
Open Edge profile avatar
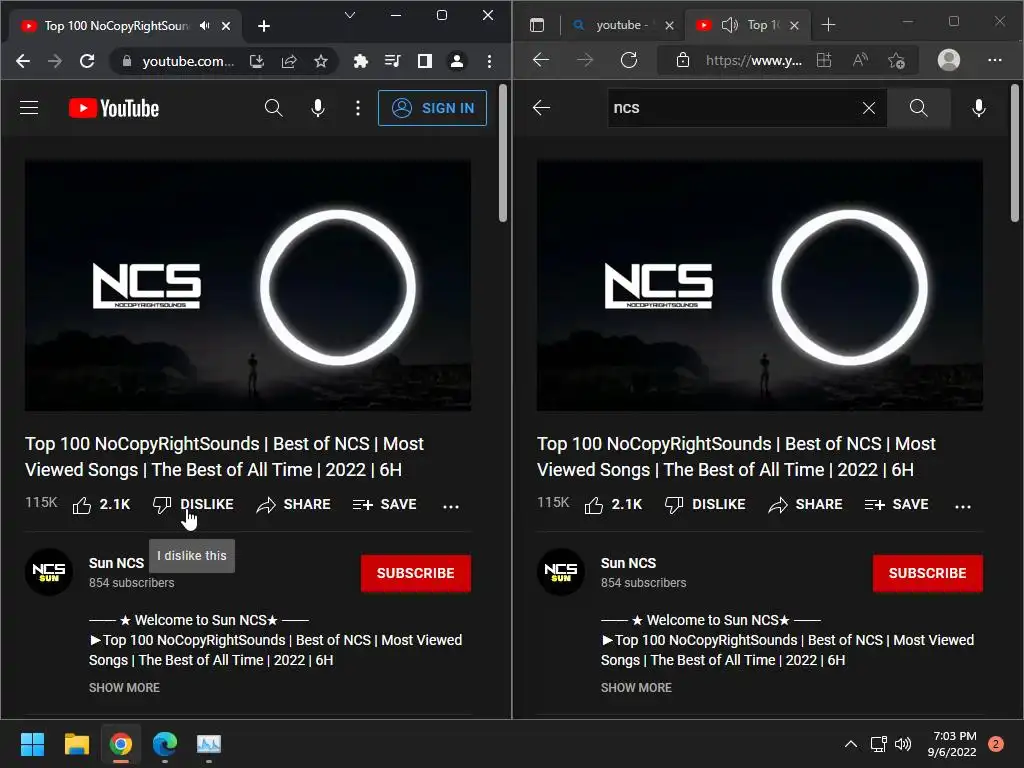[949, 60]
